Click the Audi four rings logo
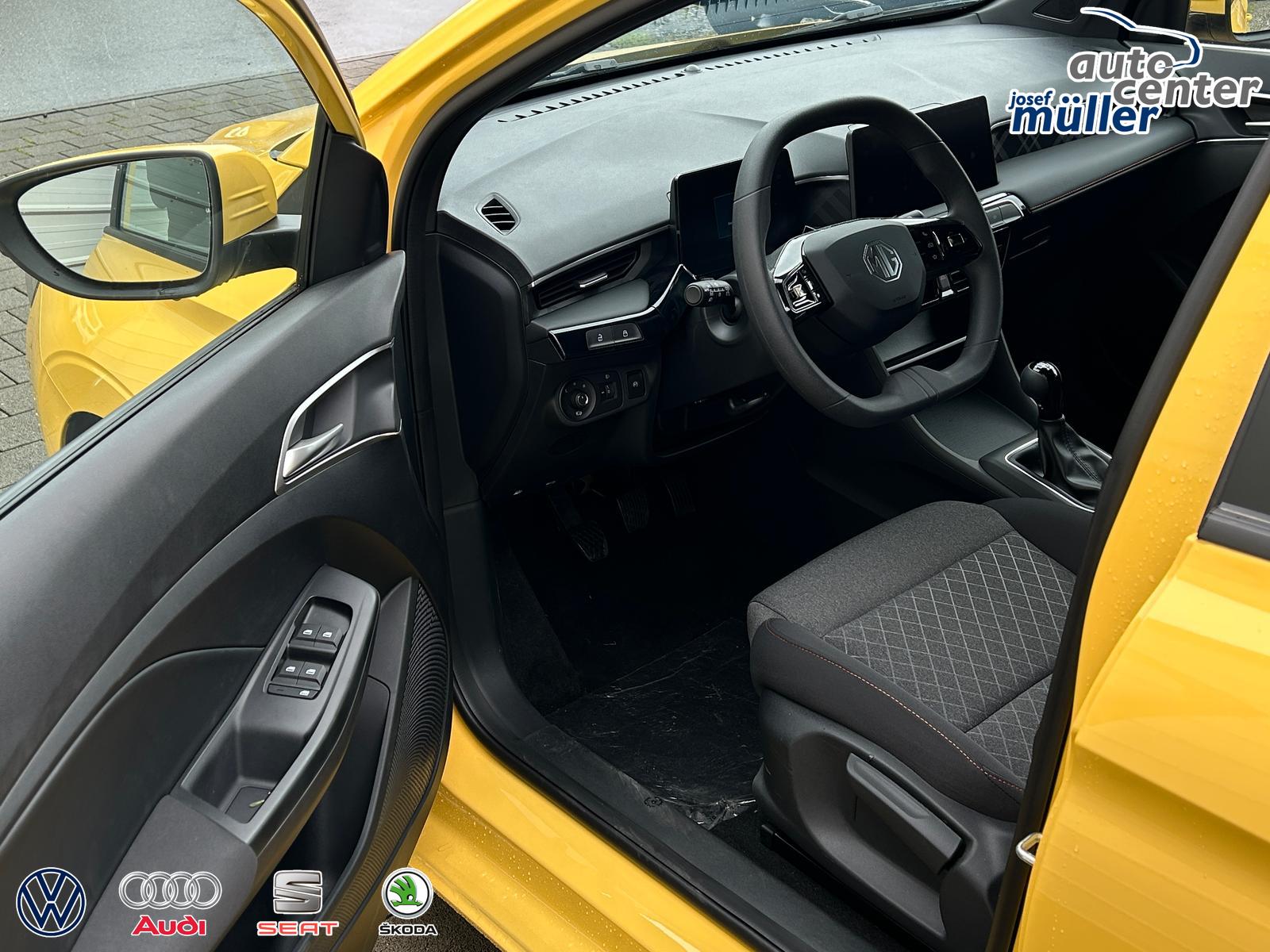Viewport: 1270px width, 952px height. tap(170, 890)
